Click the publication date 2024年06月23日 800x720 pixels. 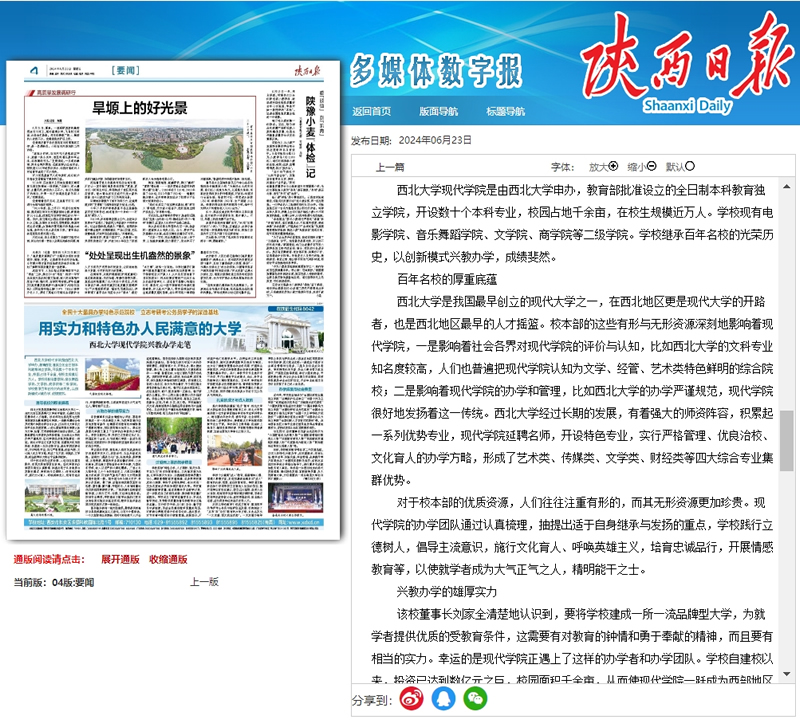click(435, 140)
